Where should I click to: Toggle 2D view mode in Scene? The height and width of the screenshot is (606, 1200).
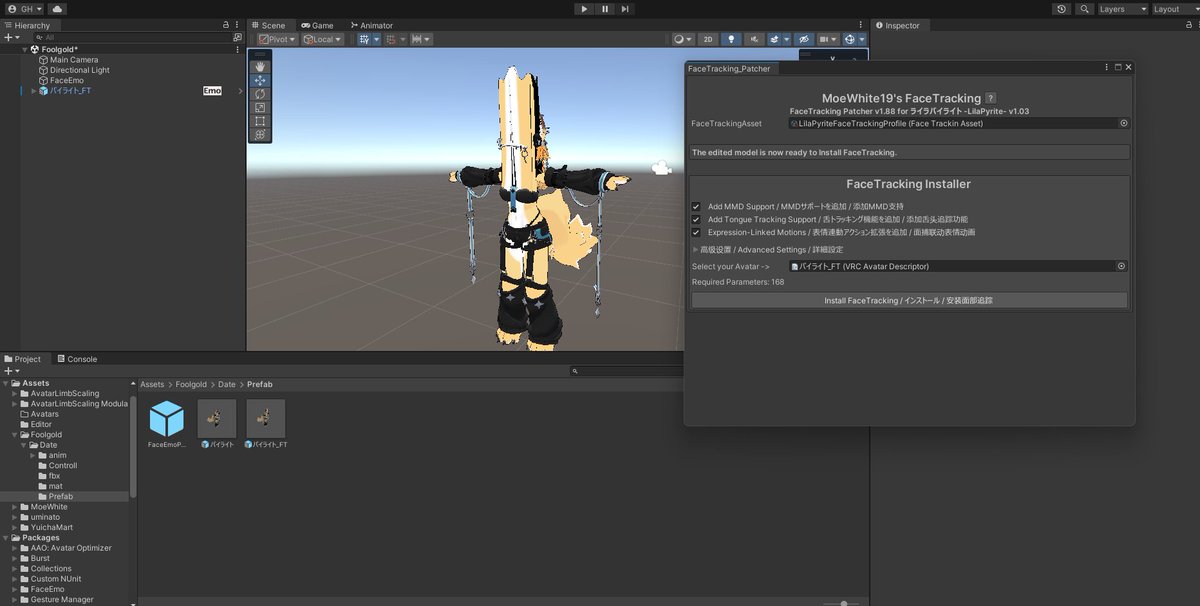click(x=708, y=39)
